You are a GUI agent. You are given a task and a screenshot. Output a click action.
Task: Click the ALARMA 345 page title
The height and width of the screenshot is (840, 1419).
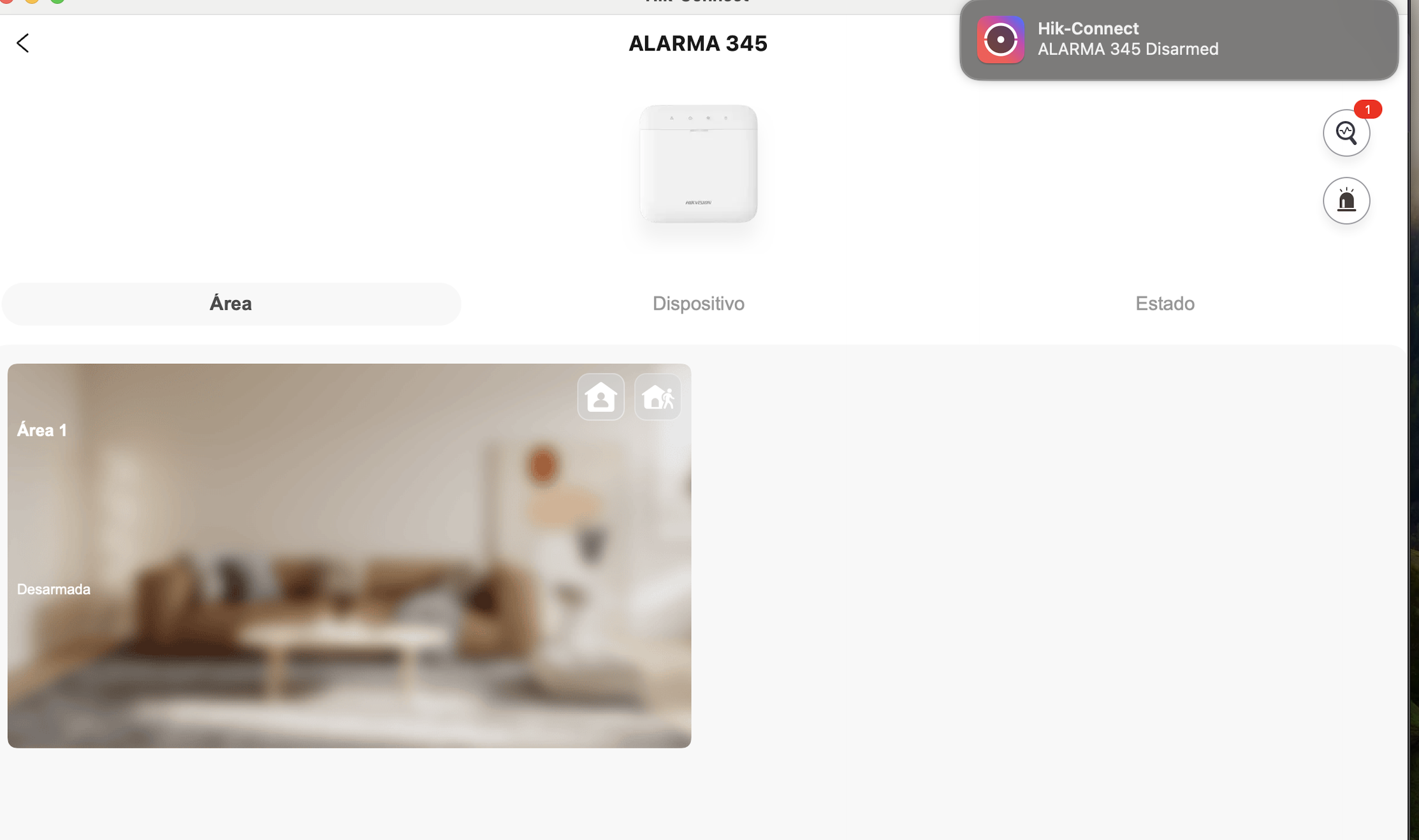tap(698, 43)
